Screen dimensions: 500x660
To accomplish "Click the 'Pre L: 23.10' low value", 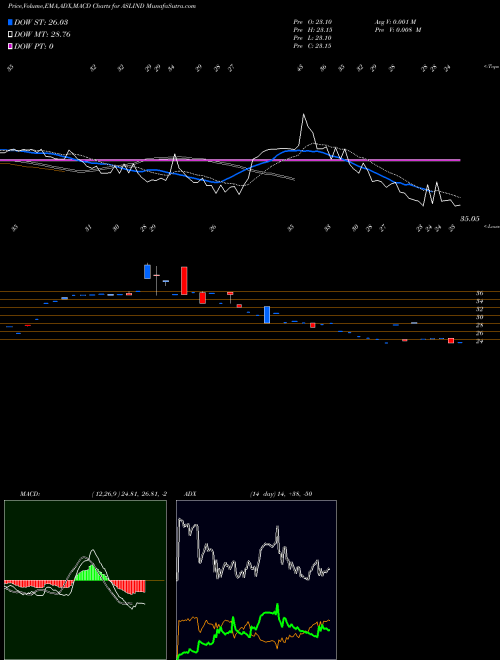I will tap(313, 38).
